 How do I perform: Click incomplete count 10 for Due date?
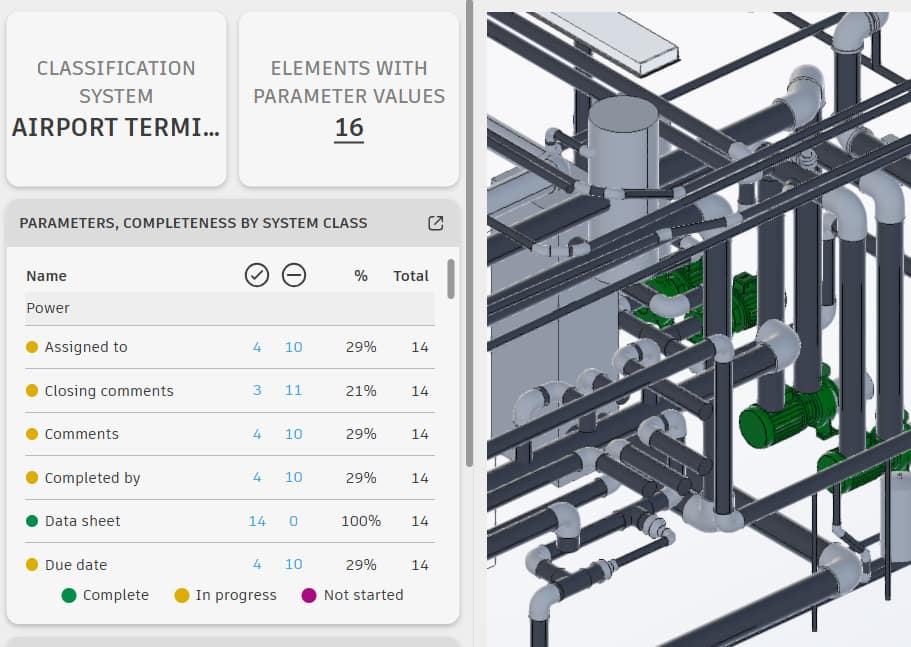(293, 565)
